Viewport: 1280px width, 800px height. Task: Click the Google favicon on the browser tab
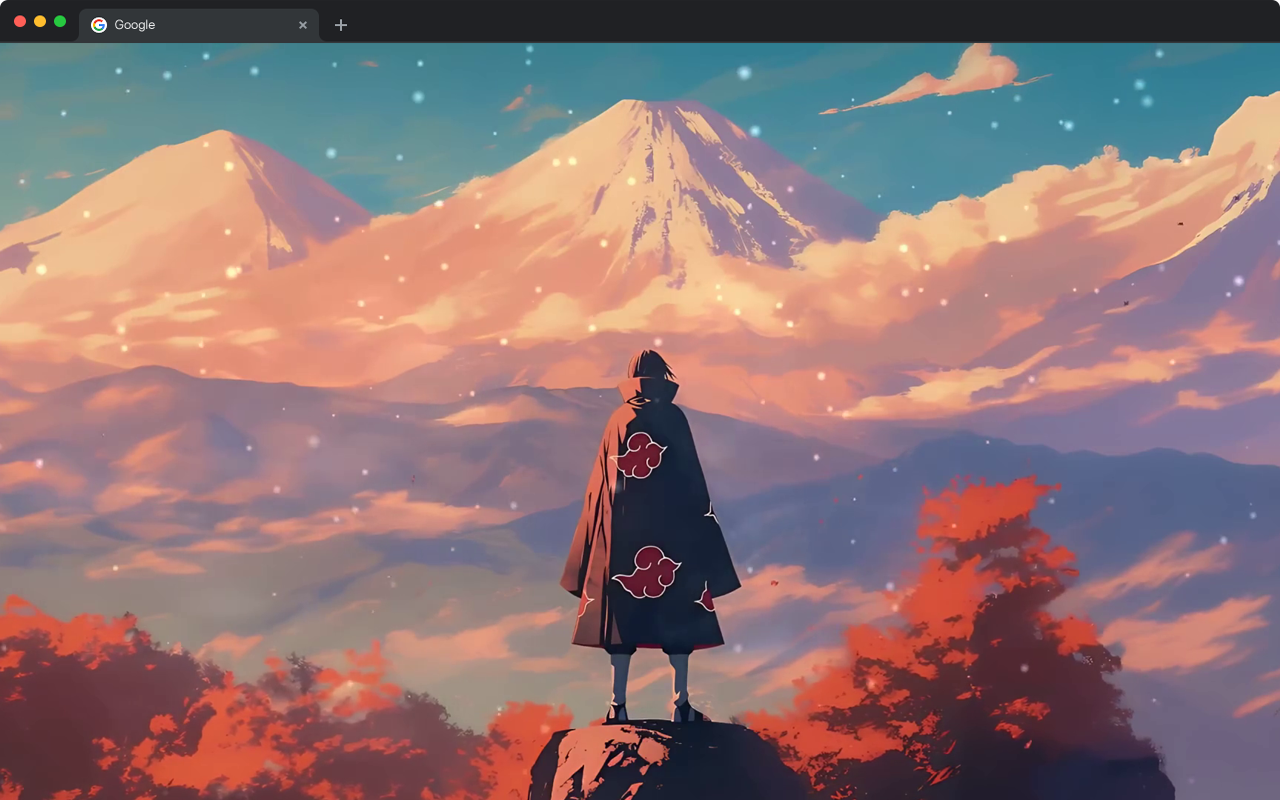tap(98, 24)
